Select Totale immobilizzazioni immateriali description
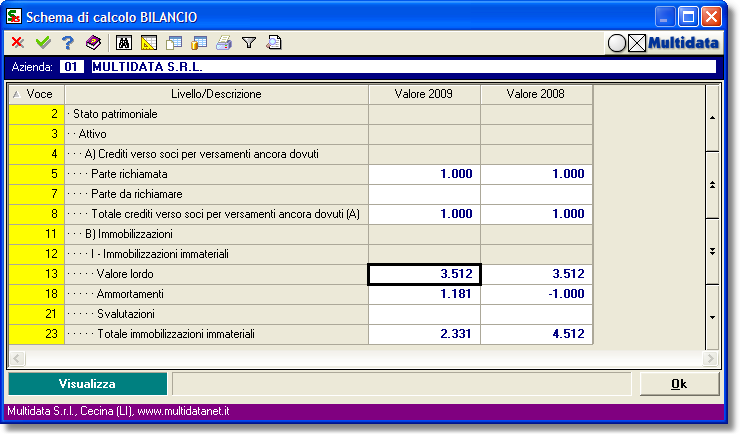 point(216,334)
